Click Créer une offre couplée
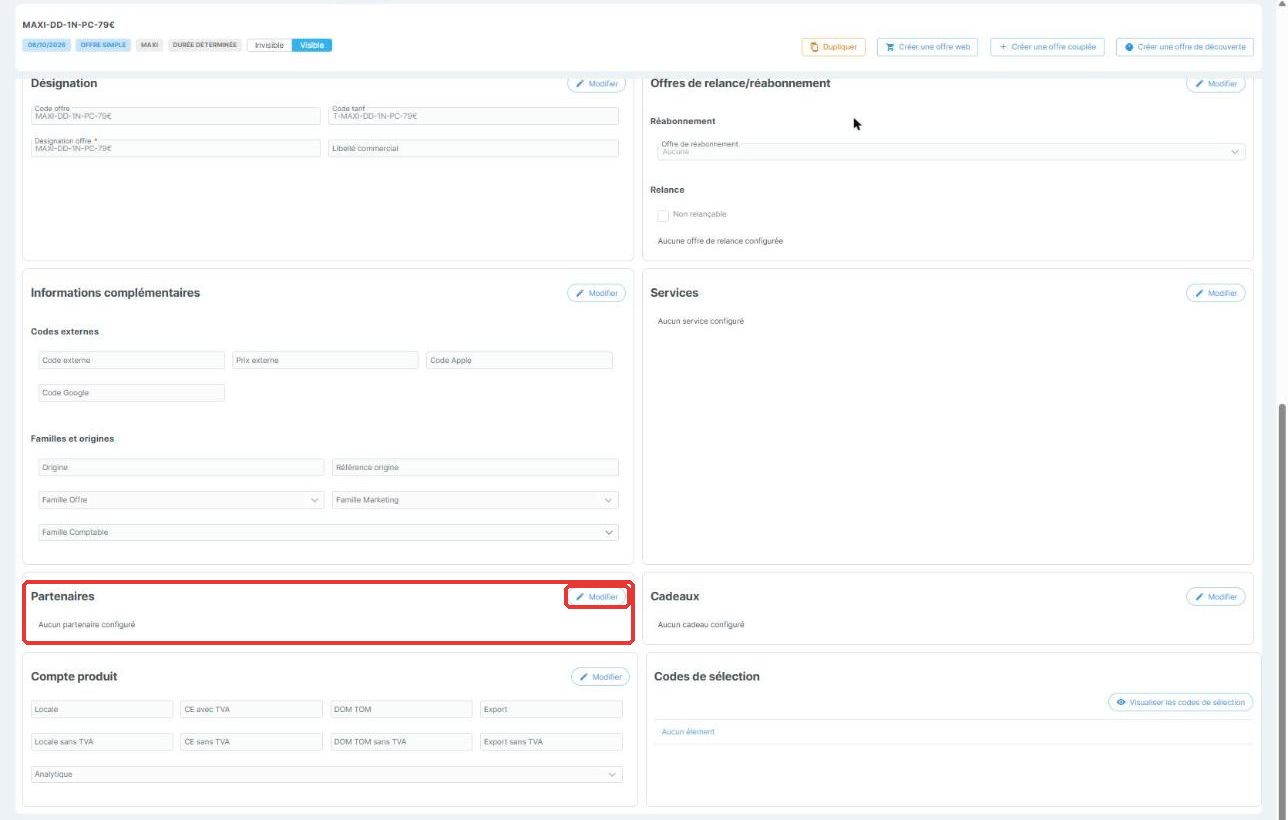The height and width of the screenshot is (820, 1288). coord(1047,47)
